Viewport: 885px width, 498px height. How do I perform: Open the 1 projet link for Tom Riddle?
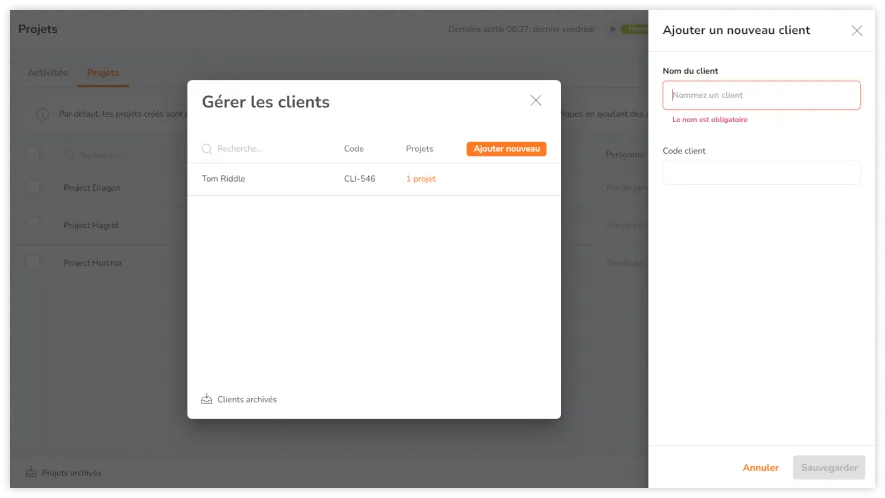420,178
